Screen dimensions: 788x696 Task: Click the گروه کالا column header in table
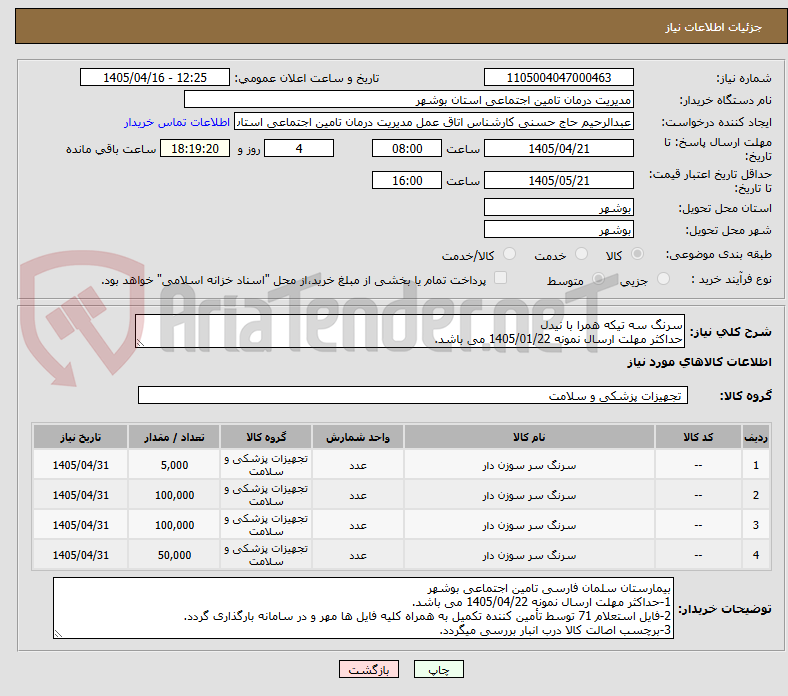tap(266, 437)
